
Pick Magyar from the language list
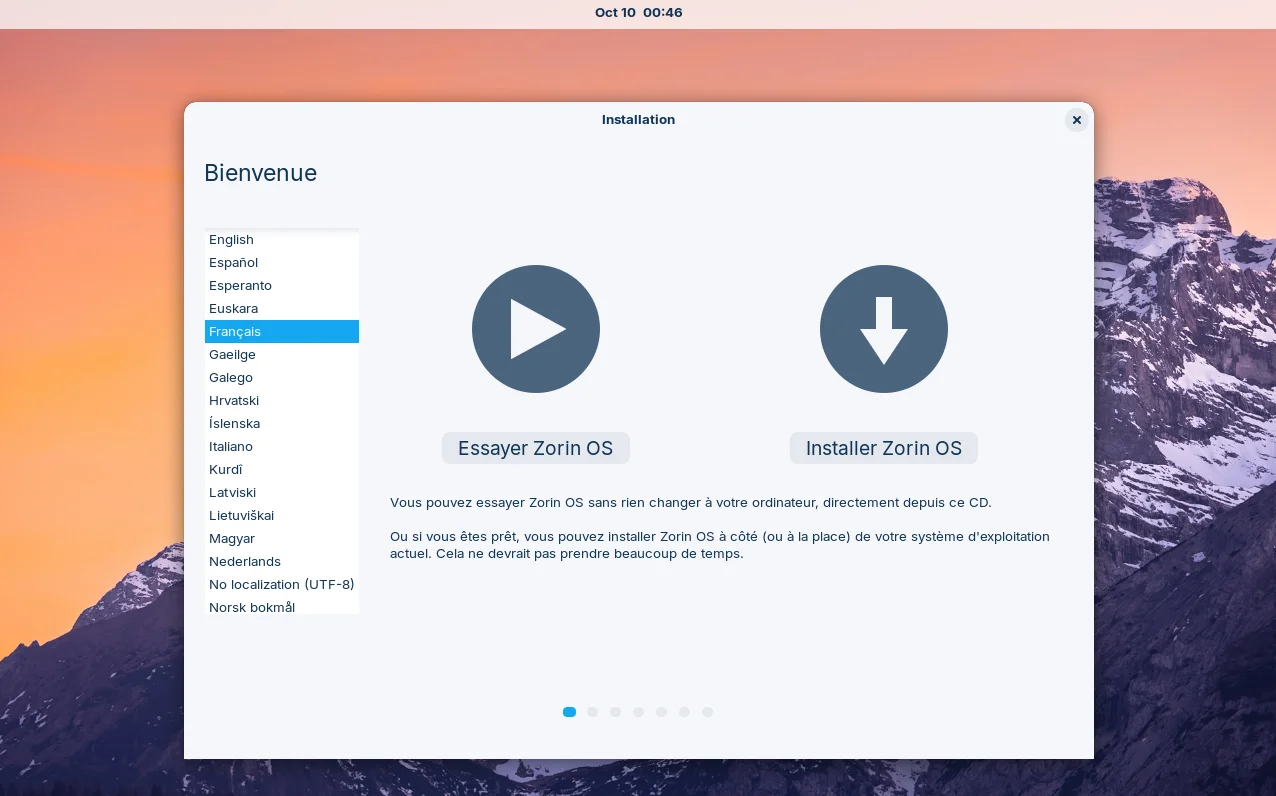click(x=232, y=539)
